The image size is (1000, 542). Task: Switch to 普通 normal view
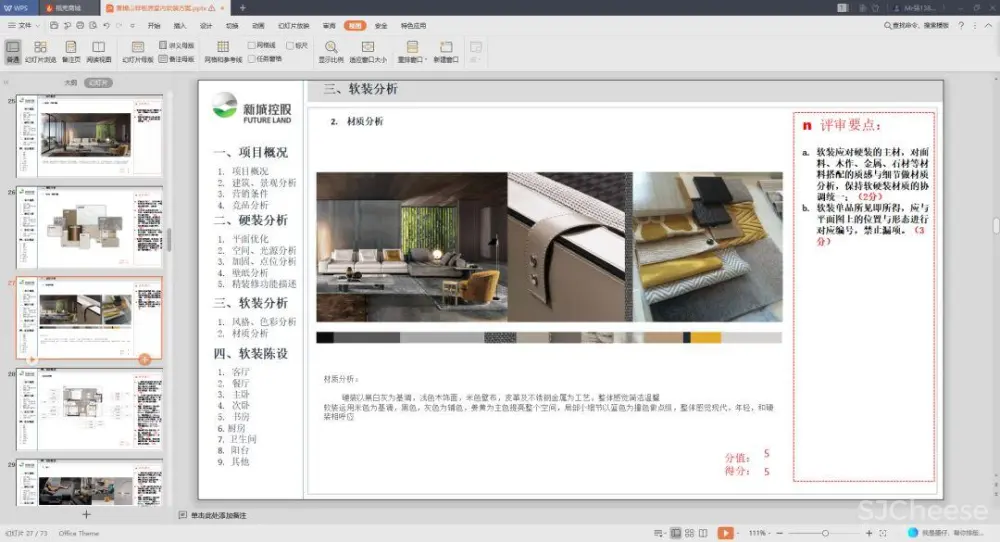point(12,51)
